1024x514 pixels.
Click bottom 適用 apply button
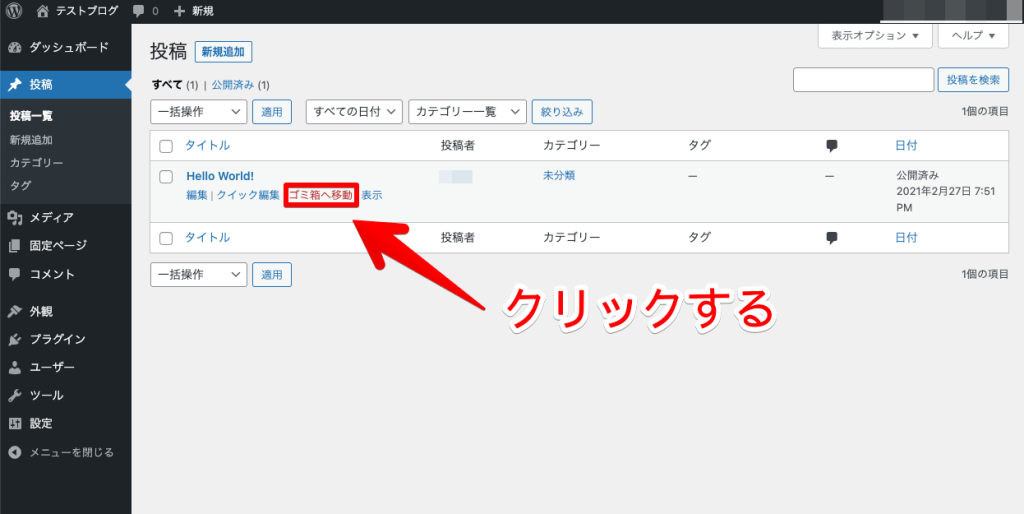point(272,274)
